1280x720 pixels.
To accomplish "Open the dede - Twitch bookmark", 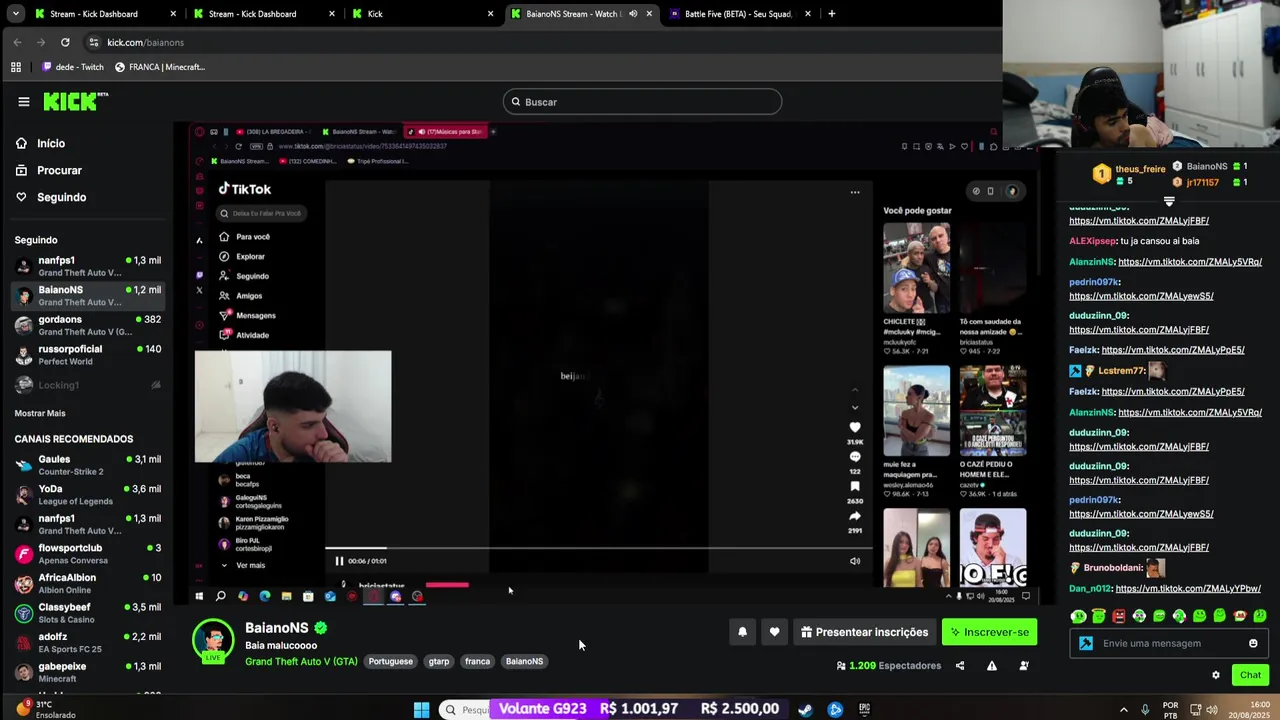I will point(73,67).
